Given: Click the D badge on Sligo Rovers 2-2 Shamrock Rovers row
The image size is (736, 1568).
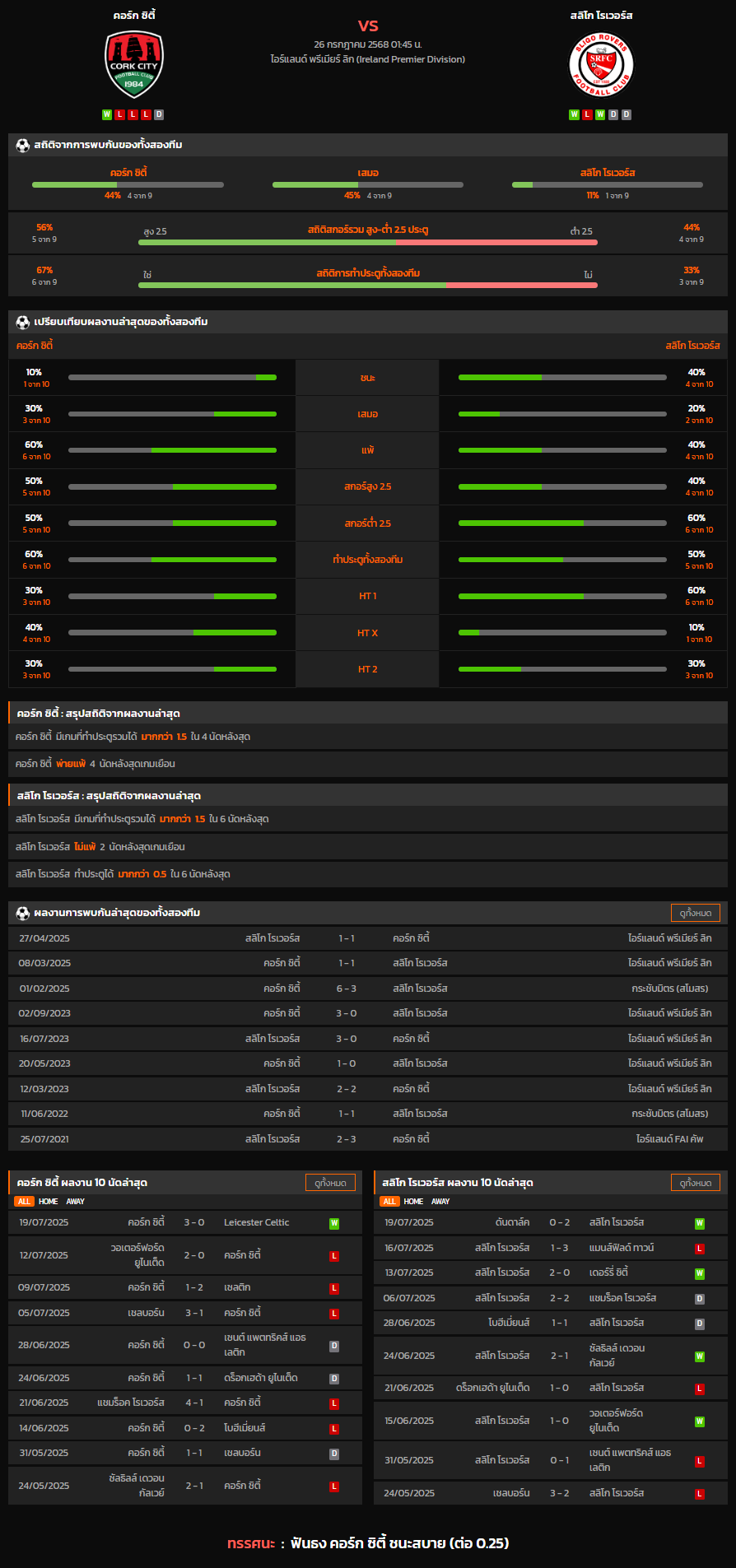Looking at the screenshot, I should [x=700, y=1300].
